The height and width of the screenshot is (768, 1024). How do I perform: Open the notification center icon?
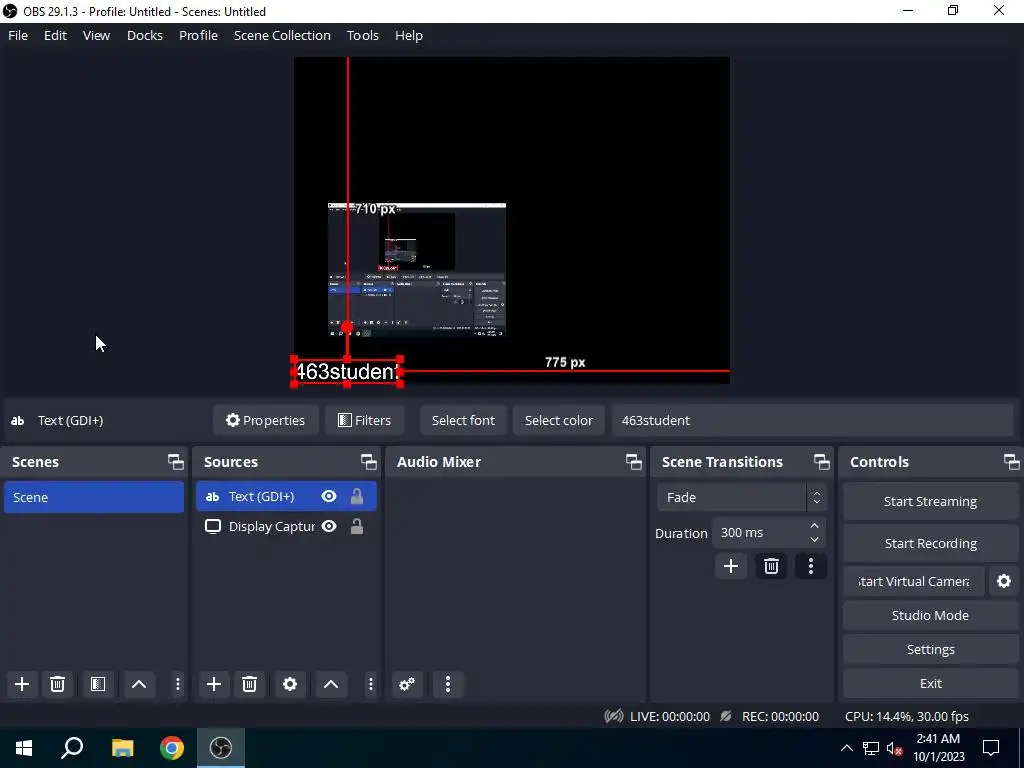991,748
